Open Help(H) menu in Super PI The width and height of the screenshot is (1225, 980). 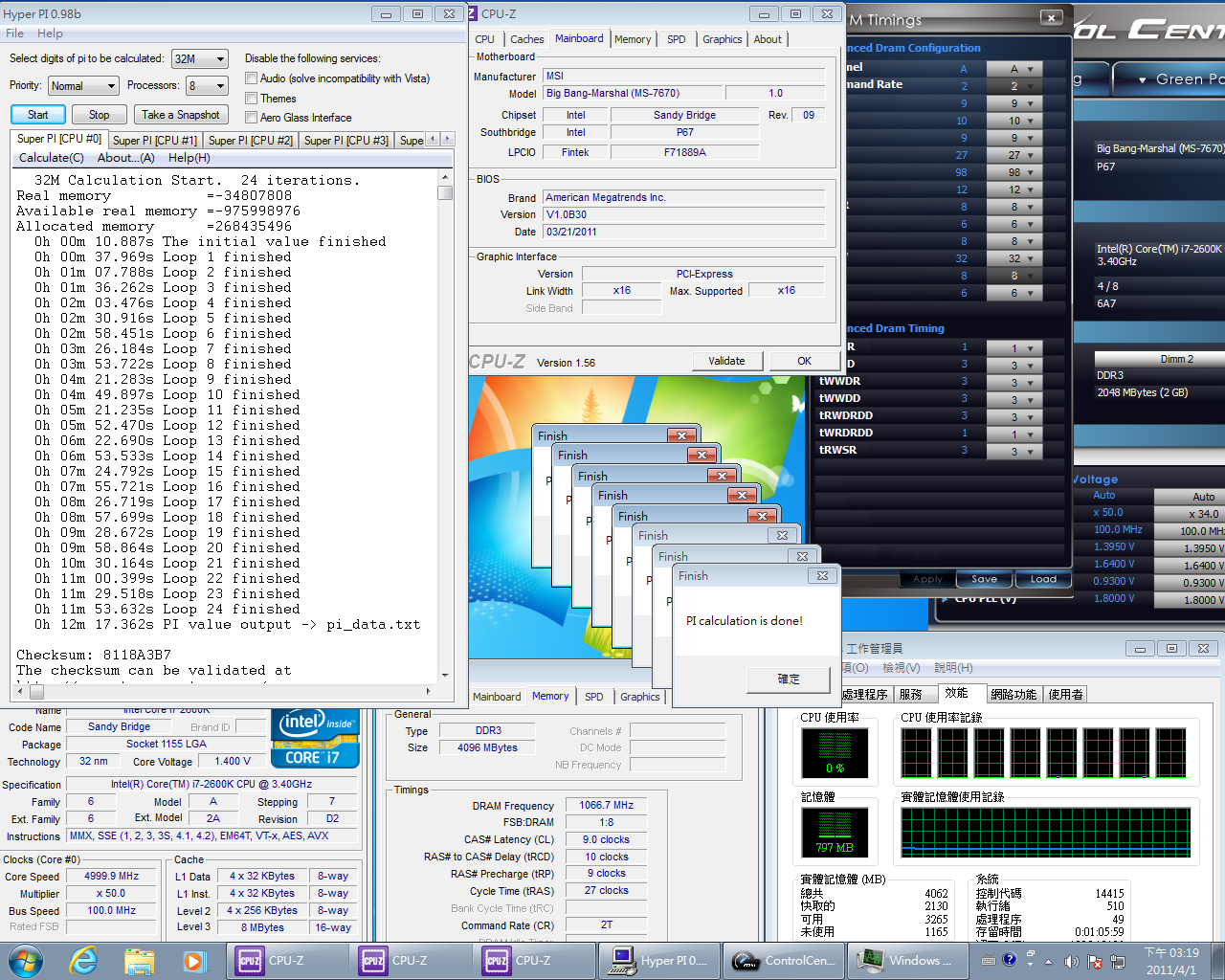coord(189,158)
